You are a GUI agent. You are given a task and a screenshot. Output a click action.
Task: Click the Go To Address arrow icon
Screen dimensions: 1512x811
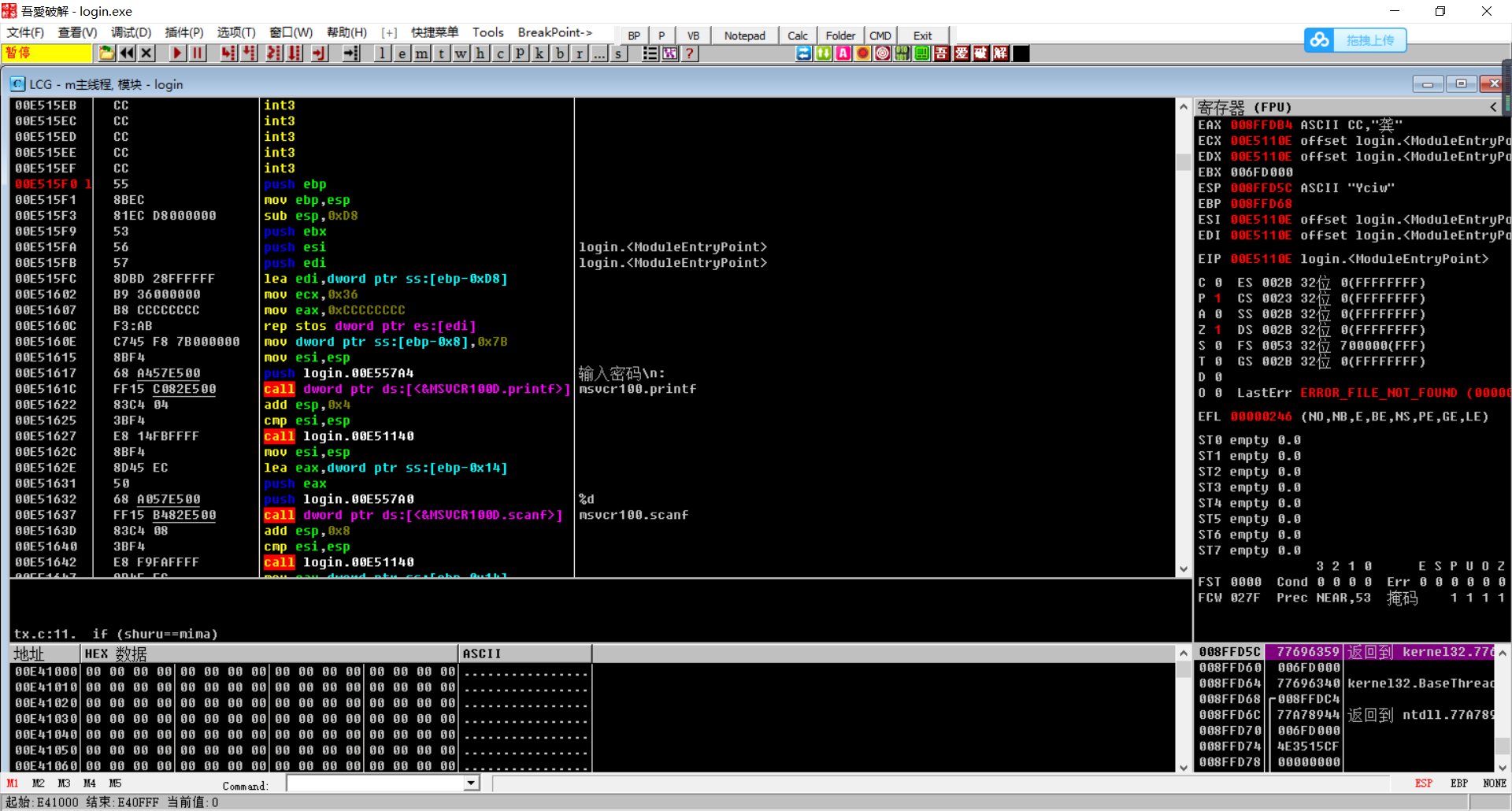click(351, 54)
